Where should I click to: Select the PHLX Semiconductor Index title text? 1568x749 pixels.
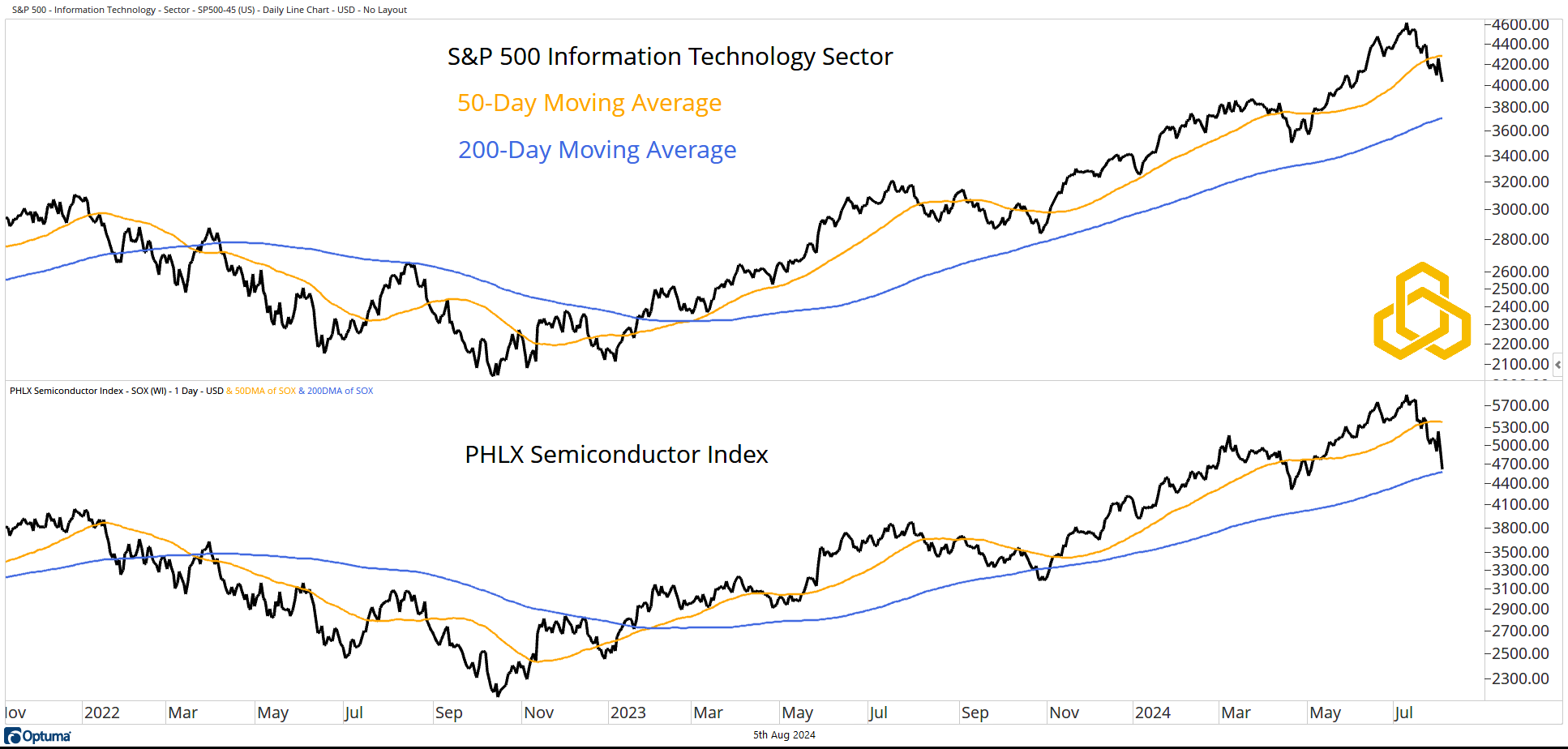click(616, 455)
